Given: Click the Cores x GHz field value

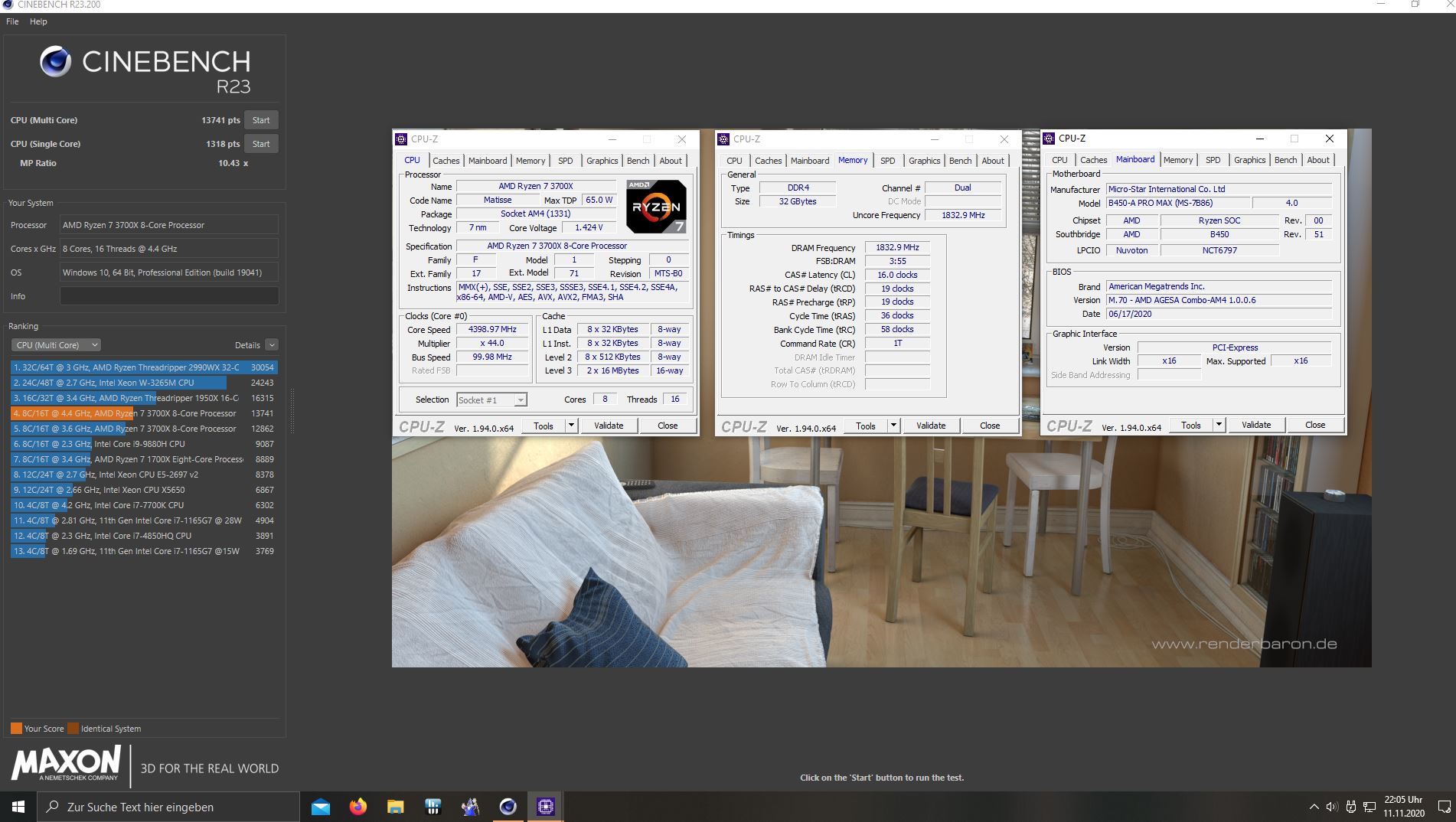Looking at the screenshot, I should tap(169, 249).
